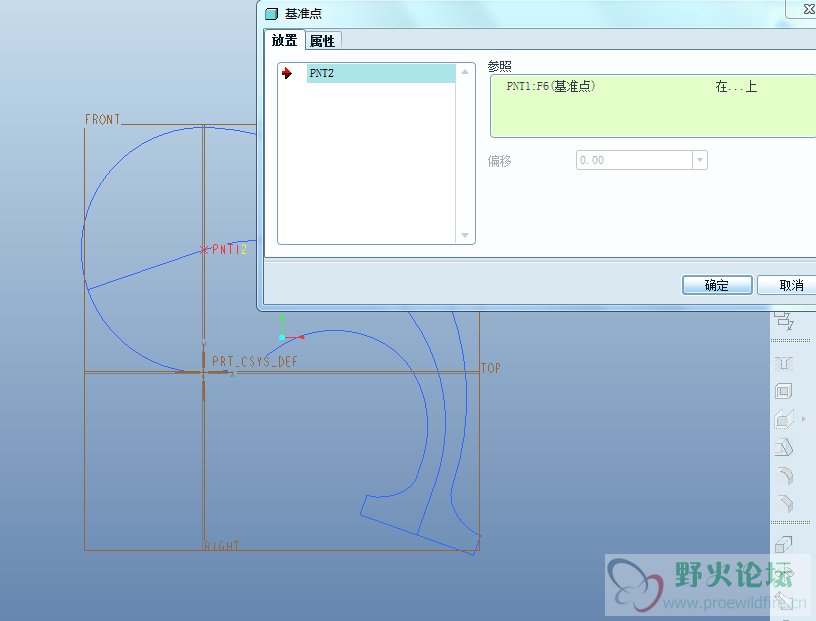Image resolution: width=816 pixels, height=621 pixels.
Task: Select the RIGHT datum plane label
Action: (x=222, y=546)
